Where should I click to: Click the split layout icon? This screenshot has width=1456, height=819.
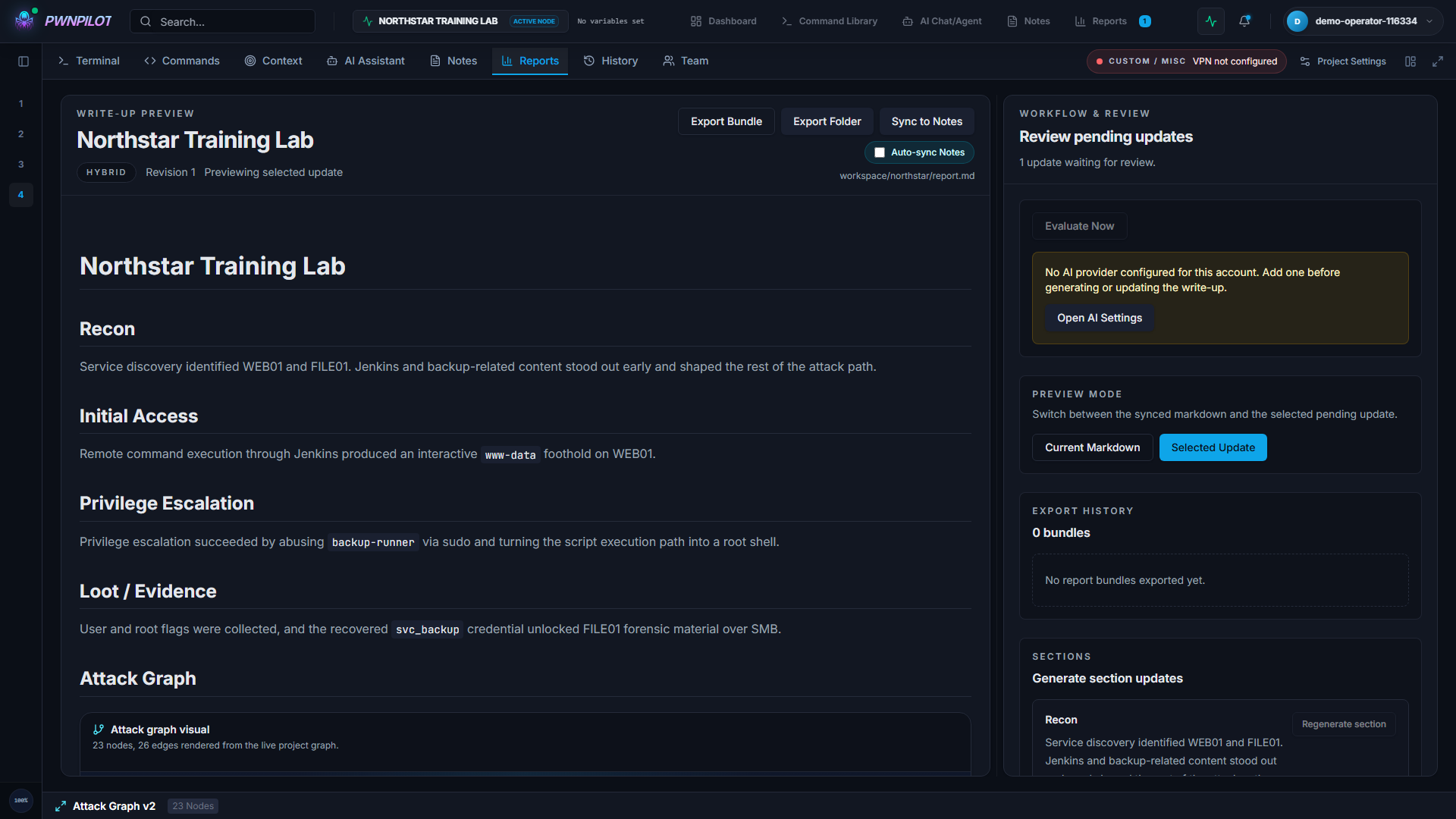point(1410,61)
